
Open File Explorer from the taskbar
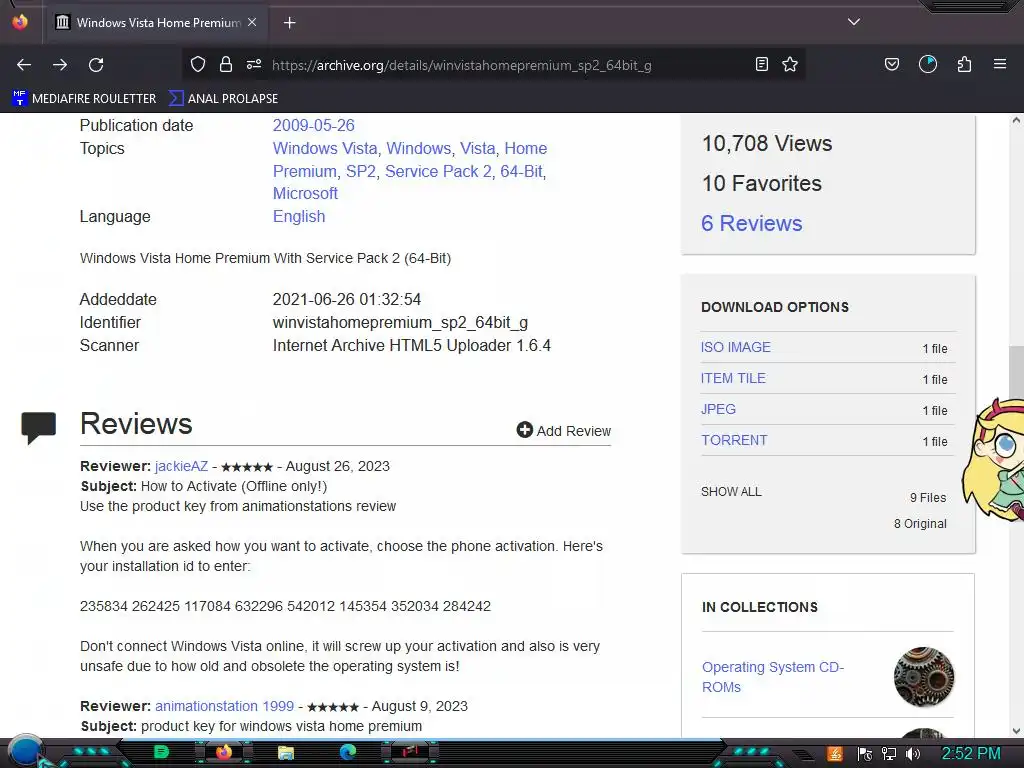point(285,753)
